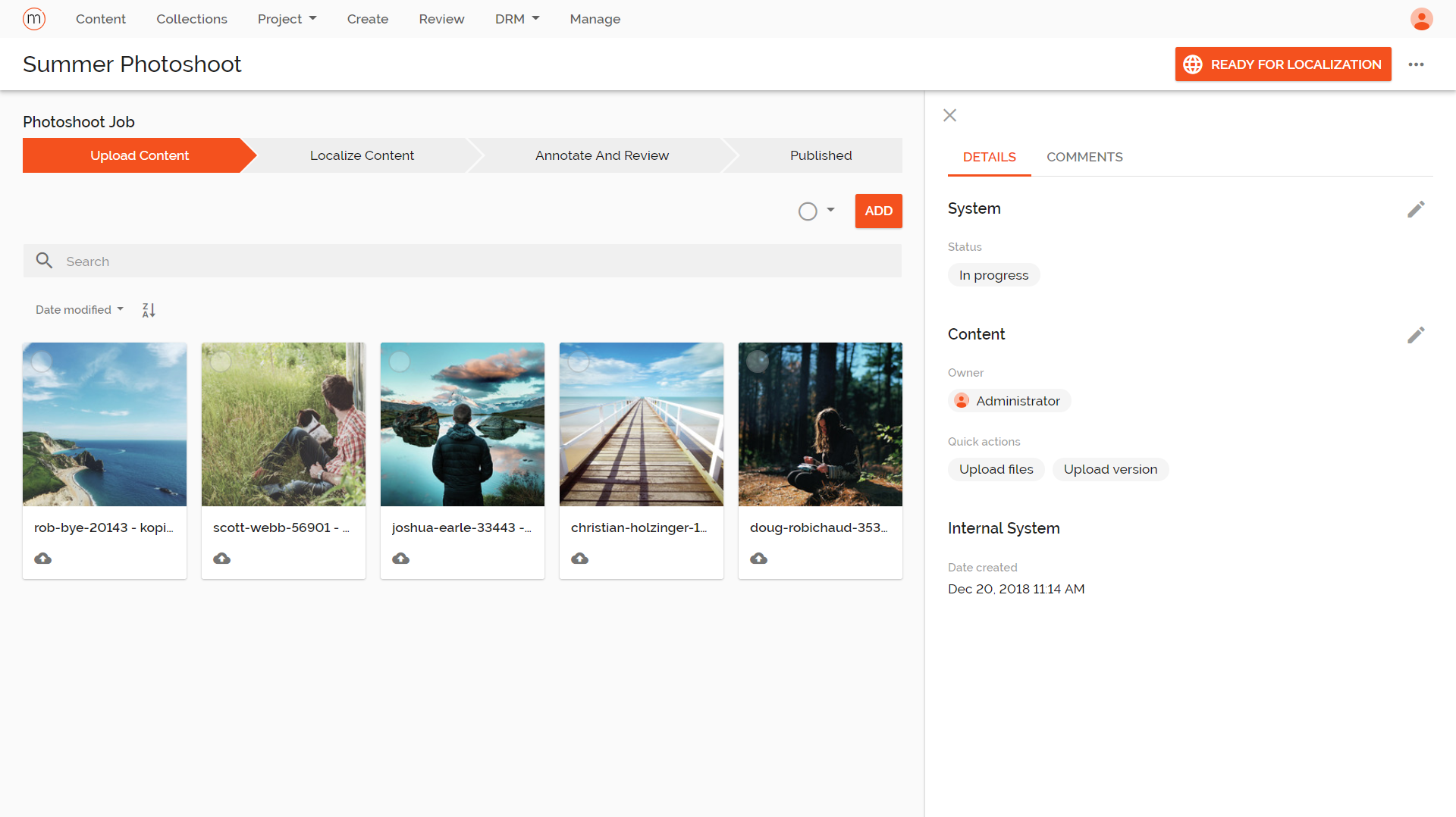
Task: Open the Content section edit pencil
Action: (x=1417, y=335)
